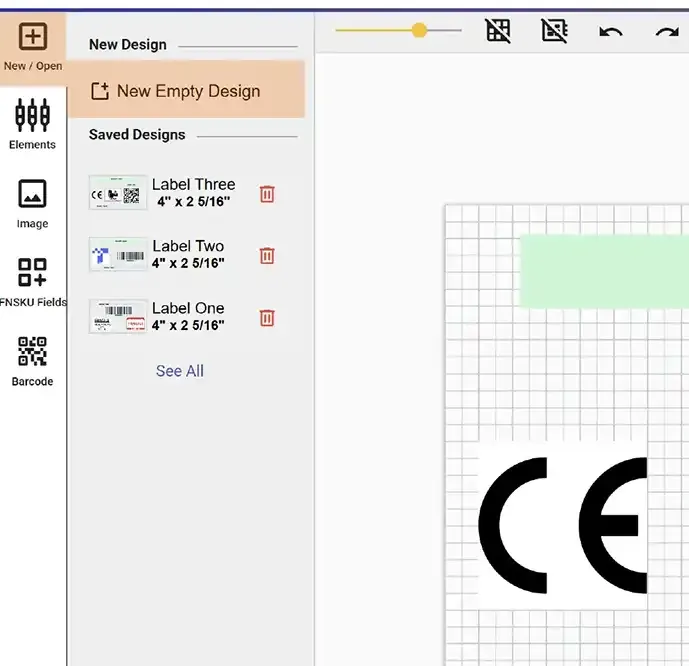Delete the Label One saved design

(x=267, y=318)
